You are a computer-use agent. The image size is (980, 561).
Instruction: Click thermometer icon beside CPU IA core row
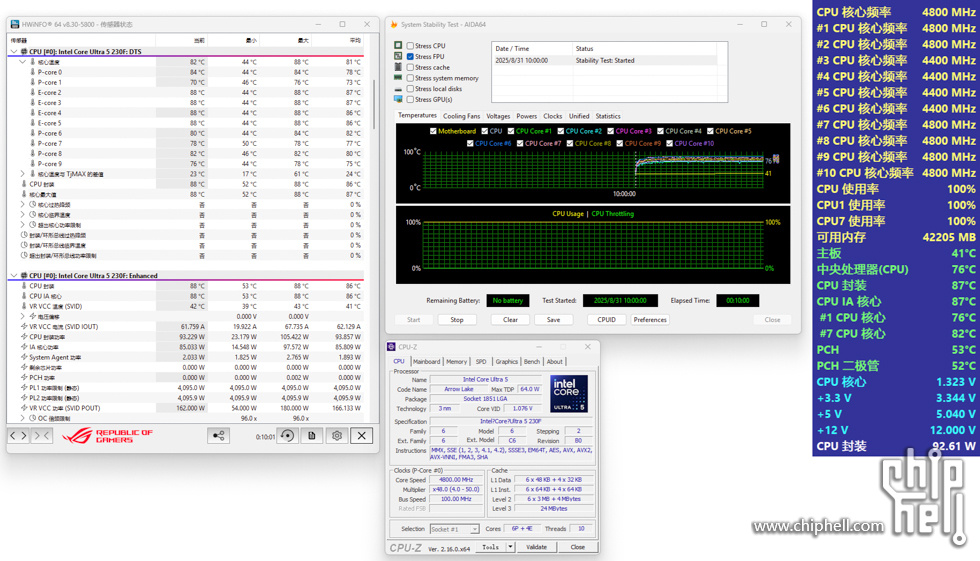click(x=24, y=296)
